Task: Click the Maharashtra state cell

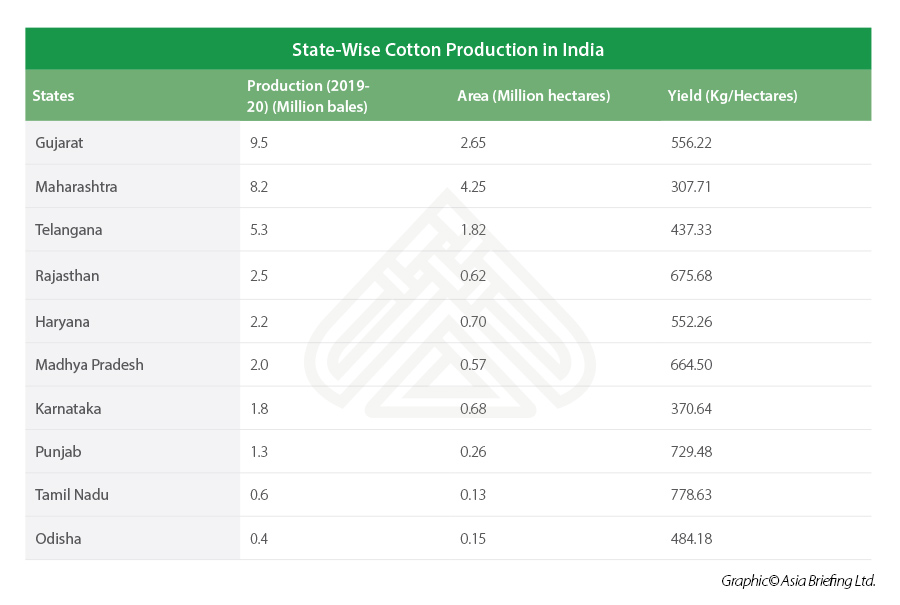Action: pos(76,187)
